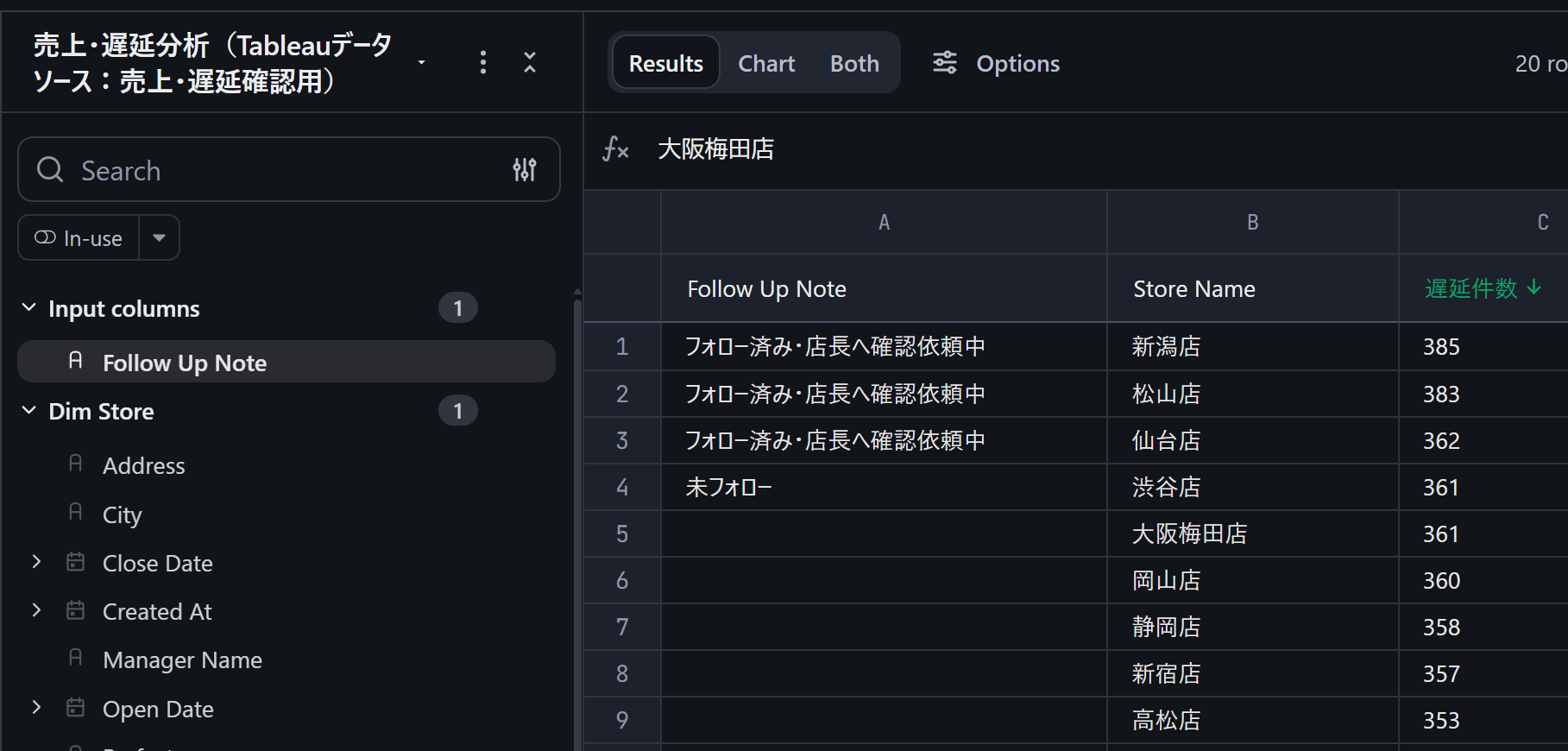Click the sort arrow on 遅延件数 column
The height and width of the screenshot is (751, 1568).
coord(1533,287)
